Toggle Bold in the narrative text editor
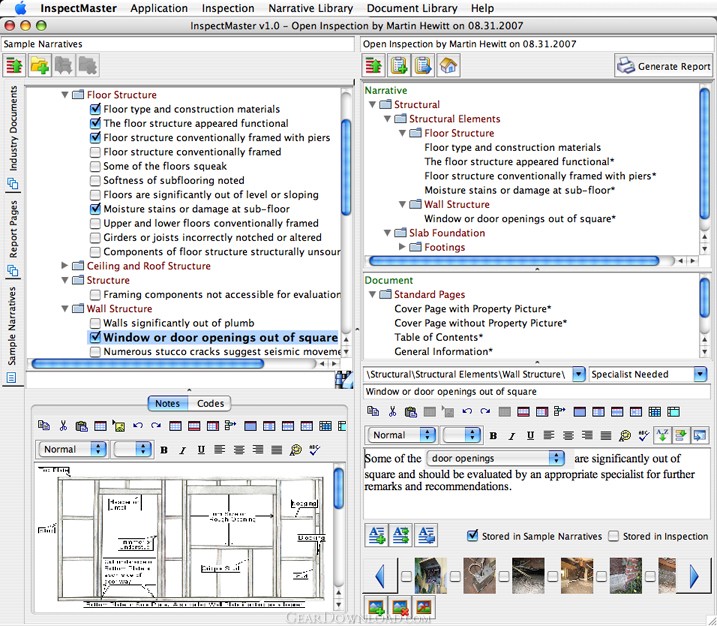This screenshot has width=717, height=626. click(x=493, y=435)
